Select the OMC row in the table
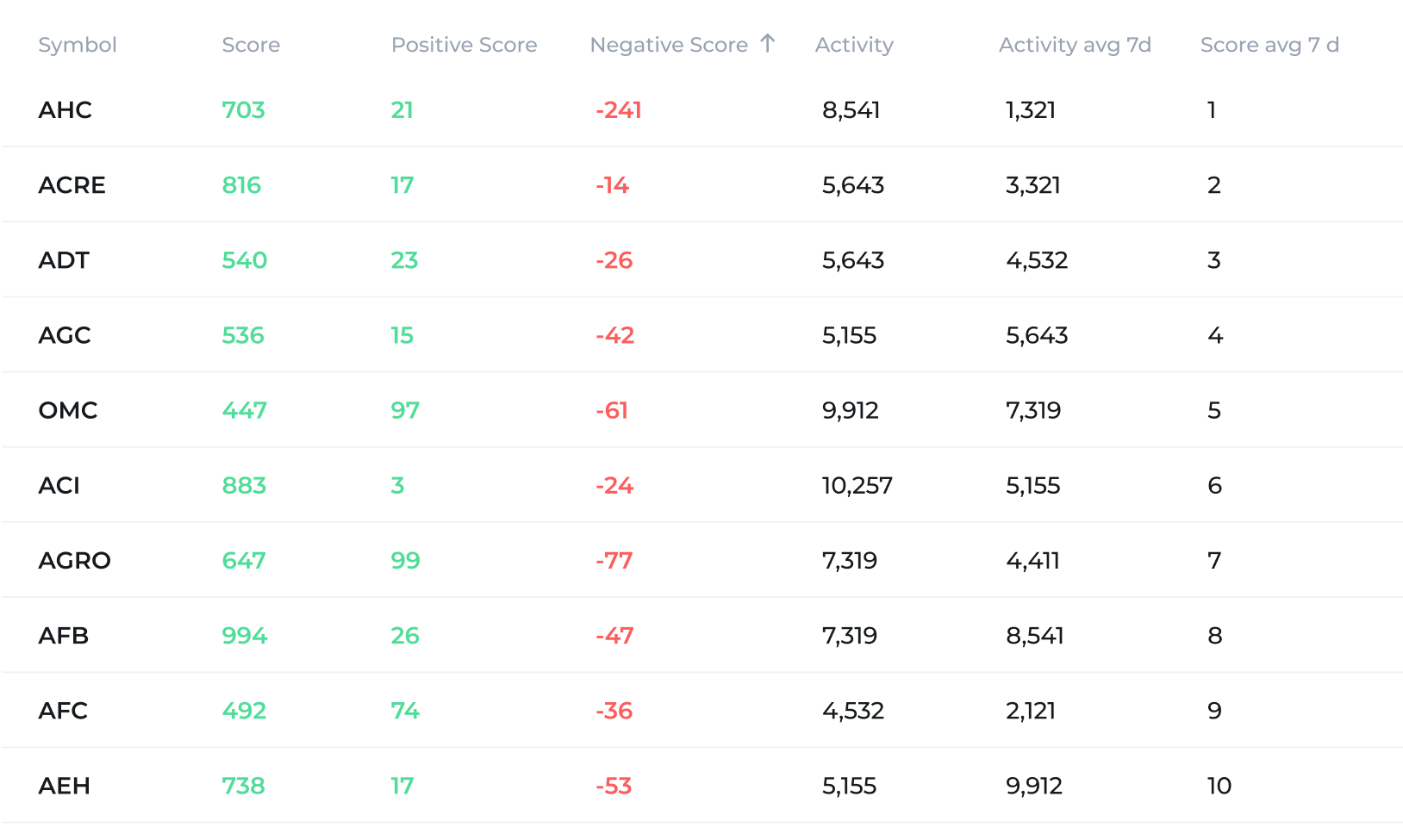The image size is (1403, 840). [67, 411]
